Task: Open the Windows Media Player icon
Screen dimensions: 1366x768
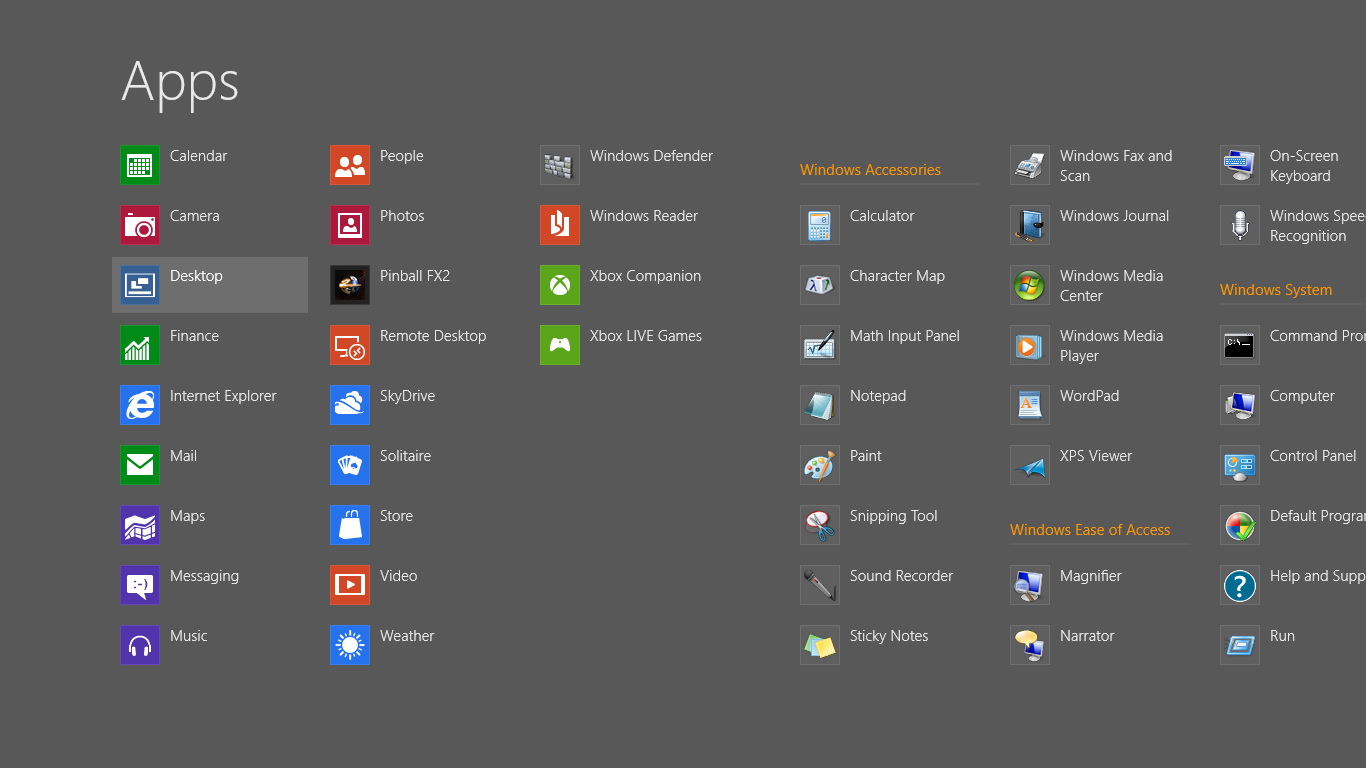Action: click(1030, 345)
